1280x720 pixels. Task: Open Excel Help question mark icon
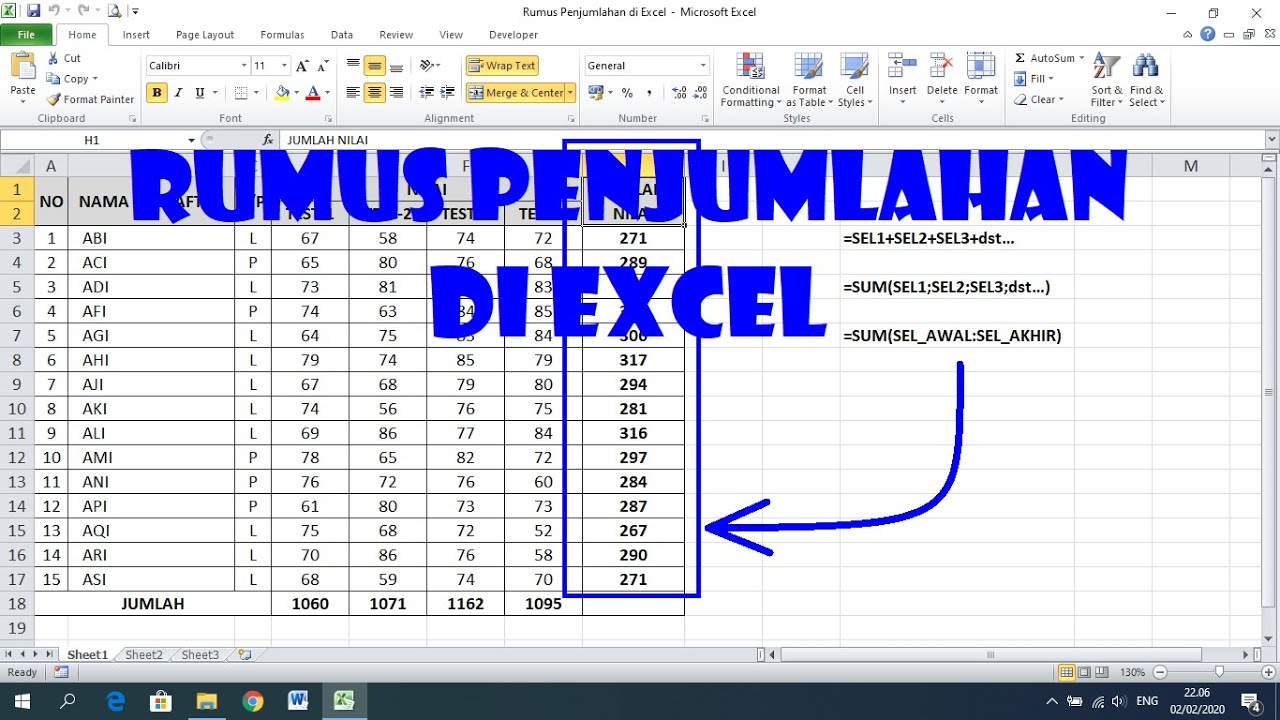[1209, 34]
